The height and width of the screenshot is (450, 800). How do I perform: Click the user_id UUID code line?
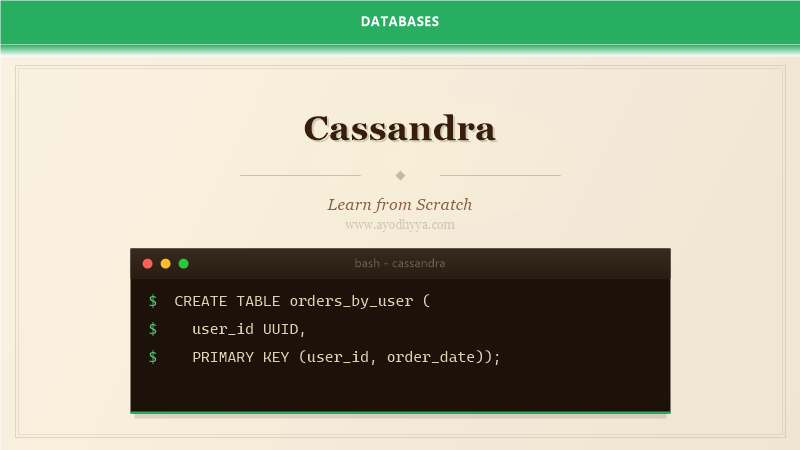click(x=248, y=329)
